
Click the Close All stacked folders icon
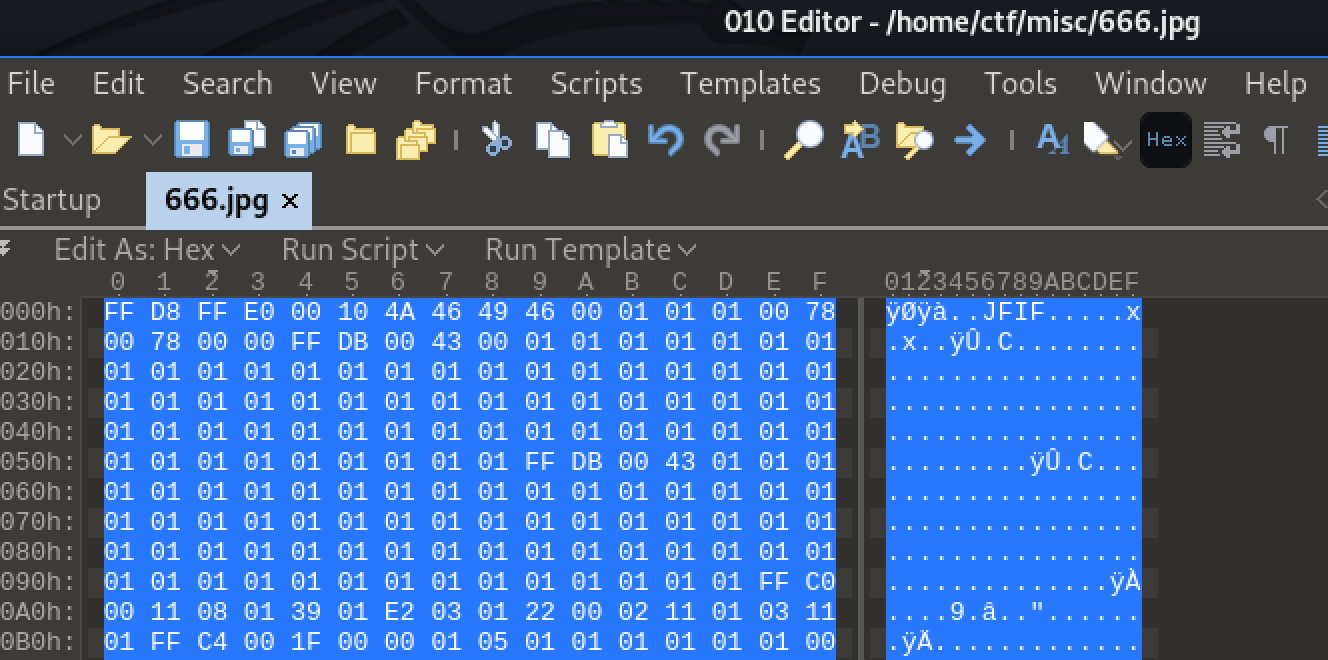[416, 140]
